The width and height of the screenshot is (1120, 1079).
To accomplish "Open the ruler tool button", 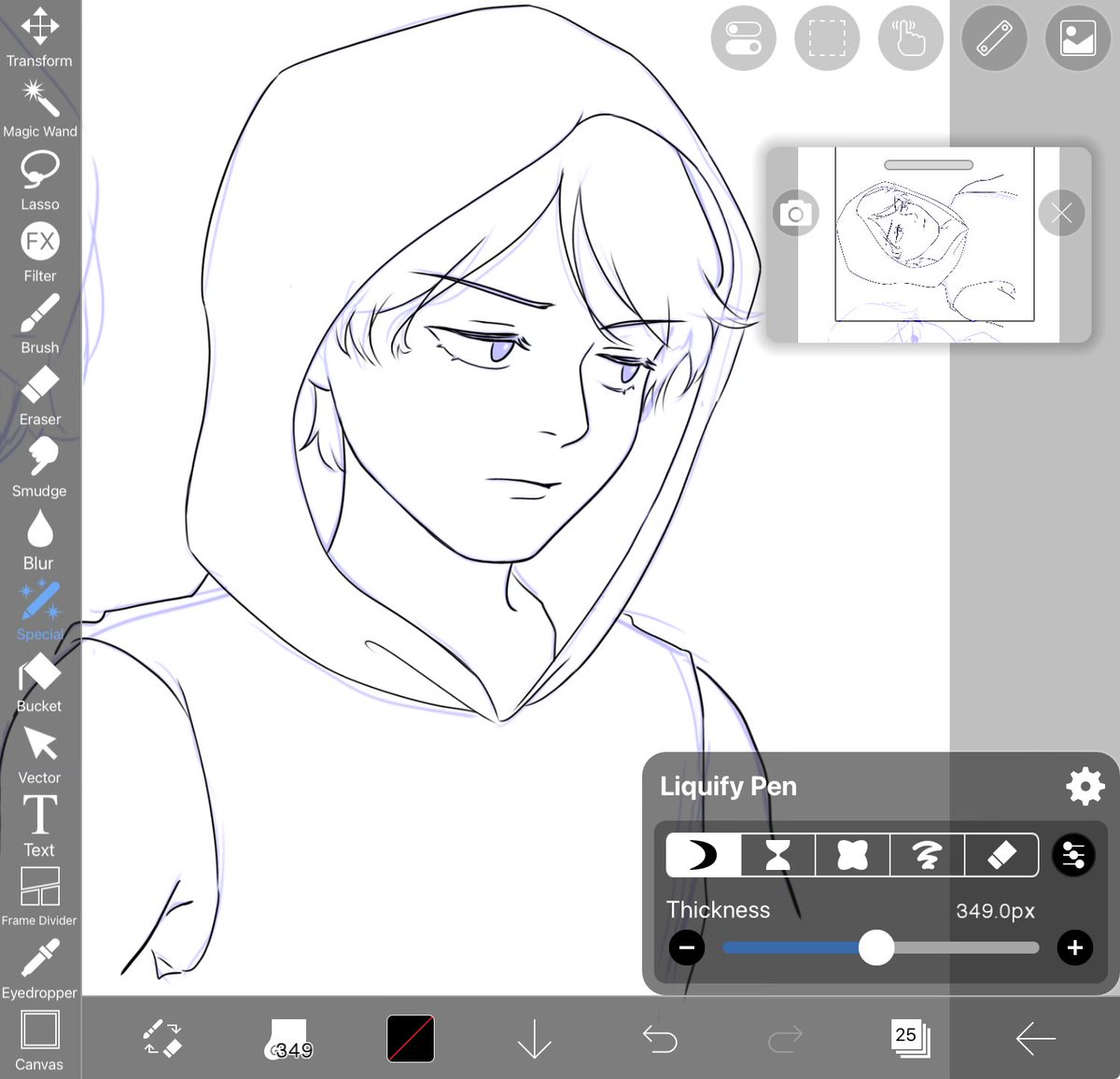I will click(994, 38).
